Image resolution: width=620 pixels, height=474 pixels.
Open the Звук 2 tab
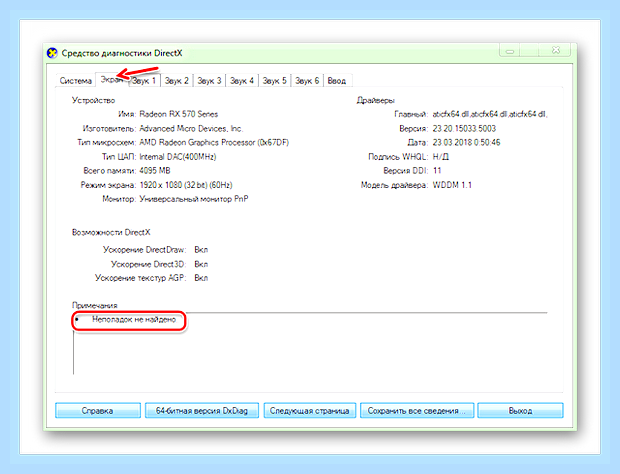pos(177,81)
